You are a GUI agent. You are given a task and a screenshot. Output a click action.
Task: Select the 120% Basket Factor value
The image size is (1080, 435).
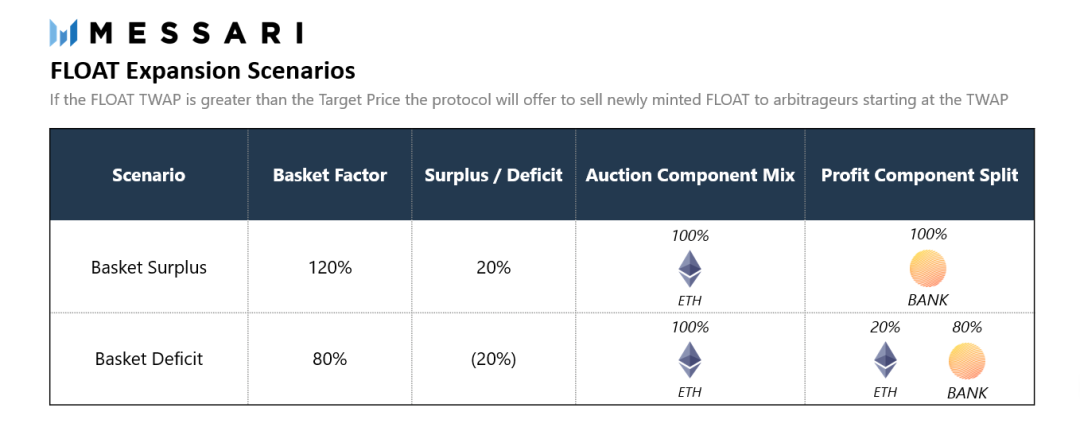(x=329, y=268)
